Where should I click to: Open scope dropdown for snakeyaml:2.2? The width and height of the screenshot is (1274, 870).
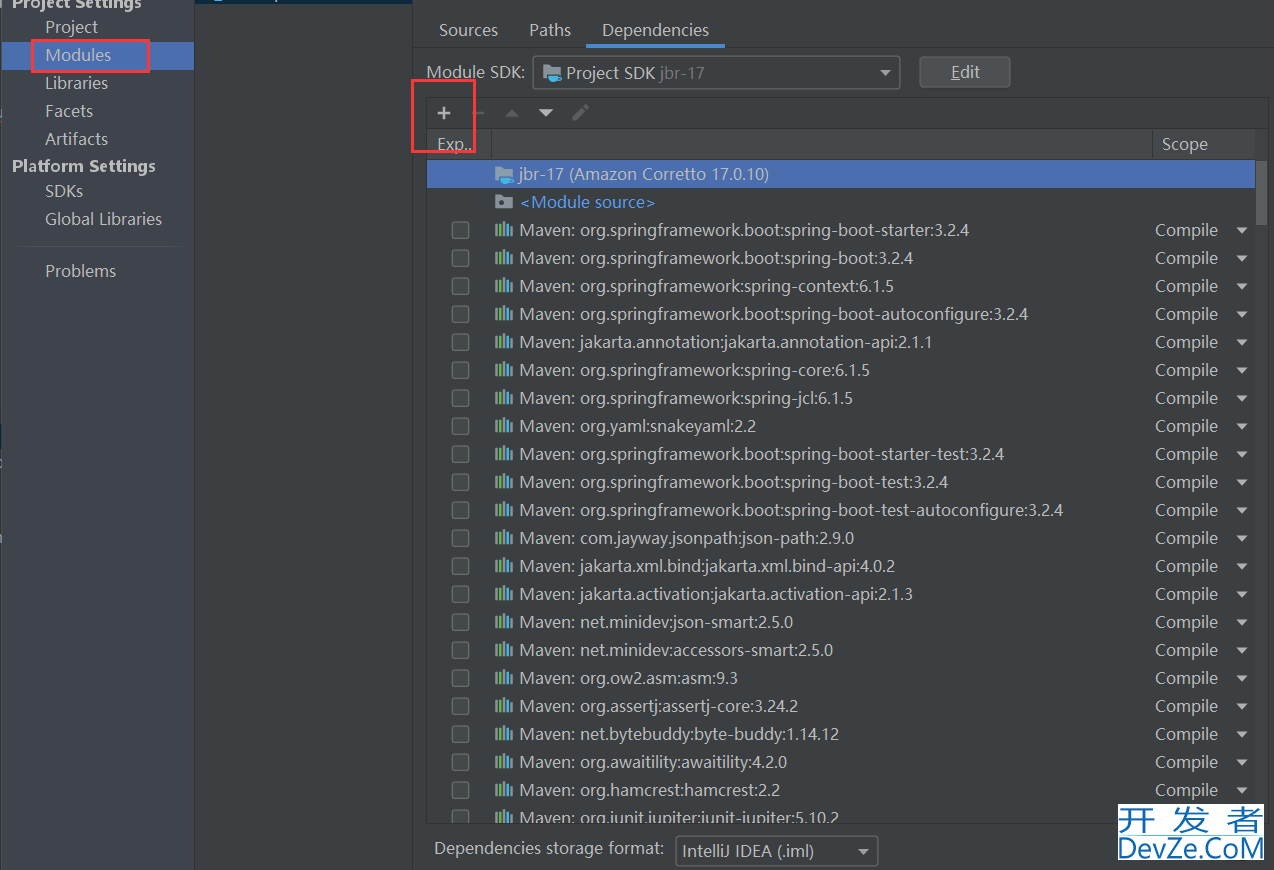(x=1242, y=426)
